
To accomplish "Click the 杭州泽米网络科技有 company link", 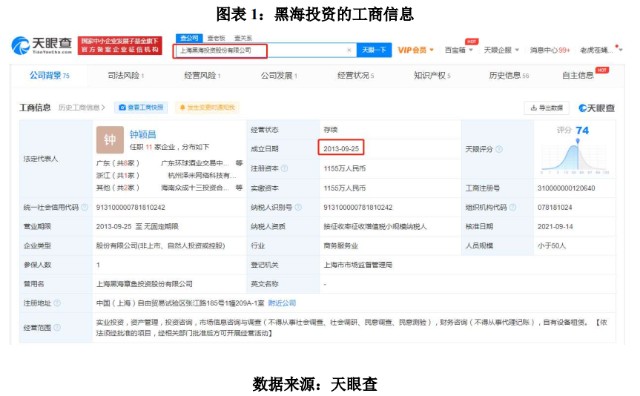I will 202,175.
